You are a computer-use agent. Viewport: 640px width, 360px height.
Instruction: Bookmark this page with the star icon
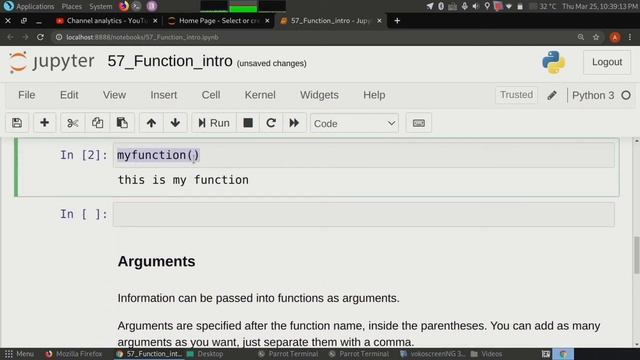[596, 37]
